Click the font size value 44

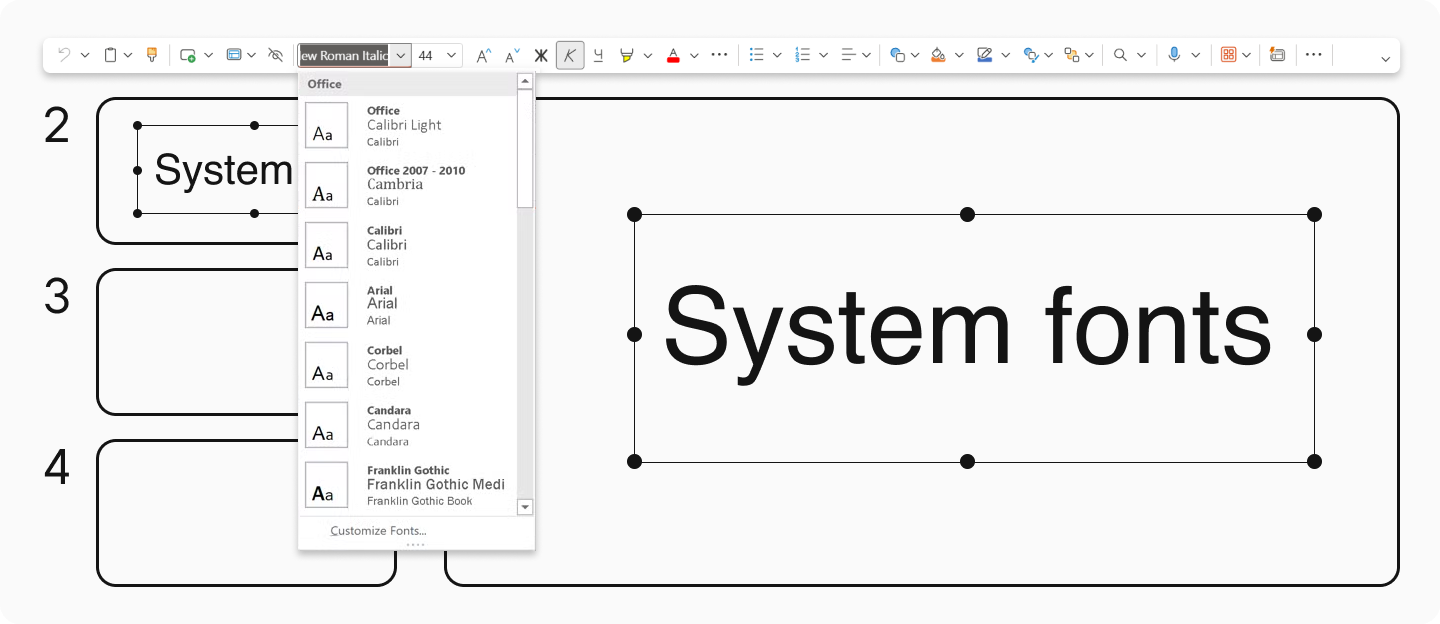425,55
